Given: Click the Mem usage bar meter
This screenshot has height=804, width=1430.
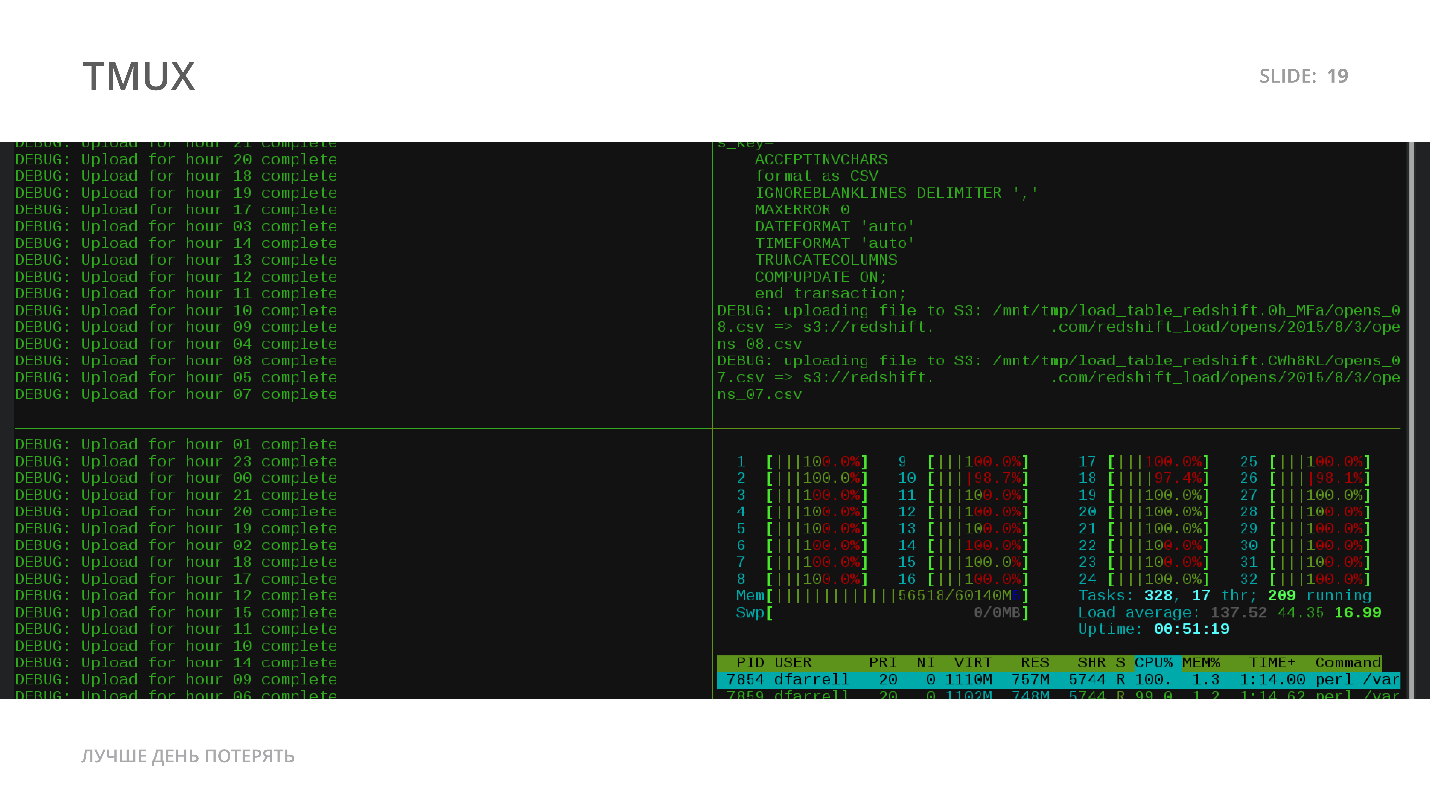Looking at the screenshot, I should coord(882,595).
